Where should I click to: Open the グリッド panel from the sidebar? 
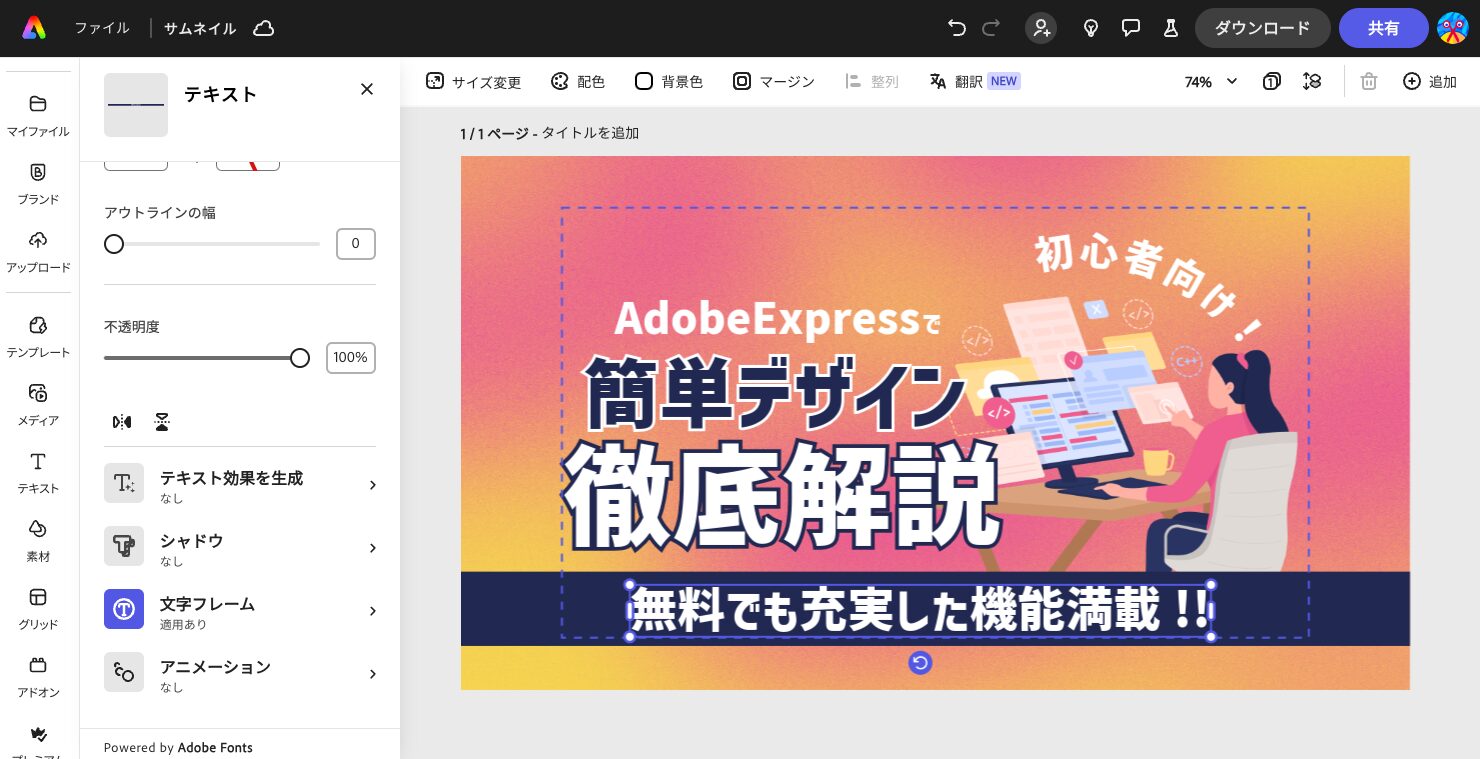[x=38, y=608]
